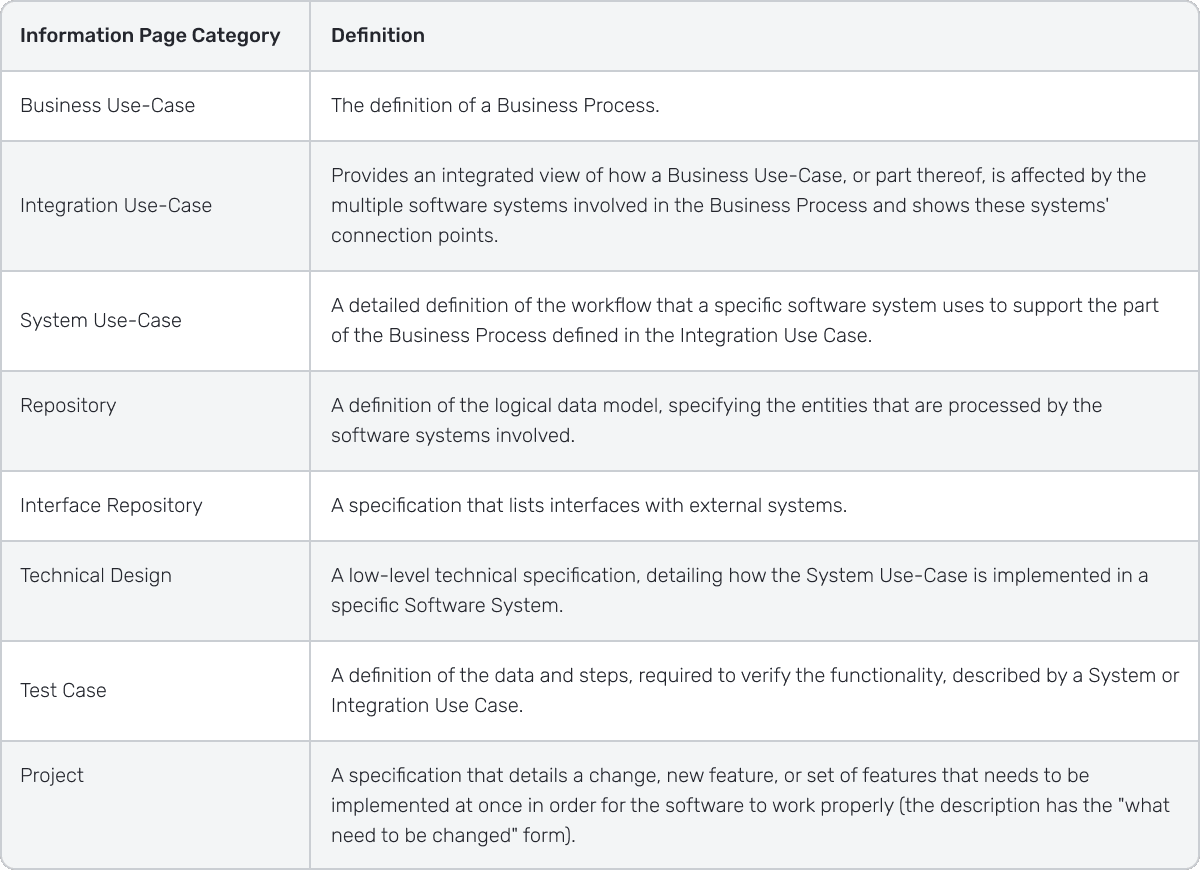
Task: Select the Business Use-Case category cell
Action: pyautogui.click(x=108, y=105)
